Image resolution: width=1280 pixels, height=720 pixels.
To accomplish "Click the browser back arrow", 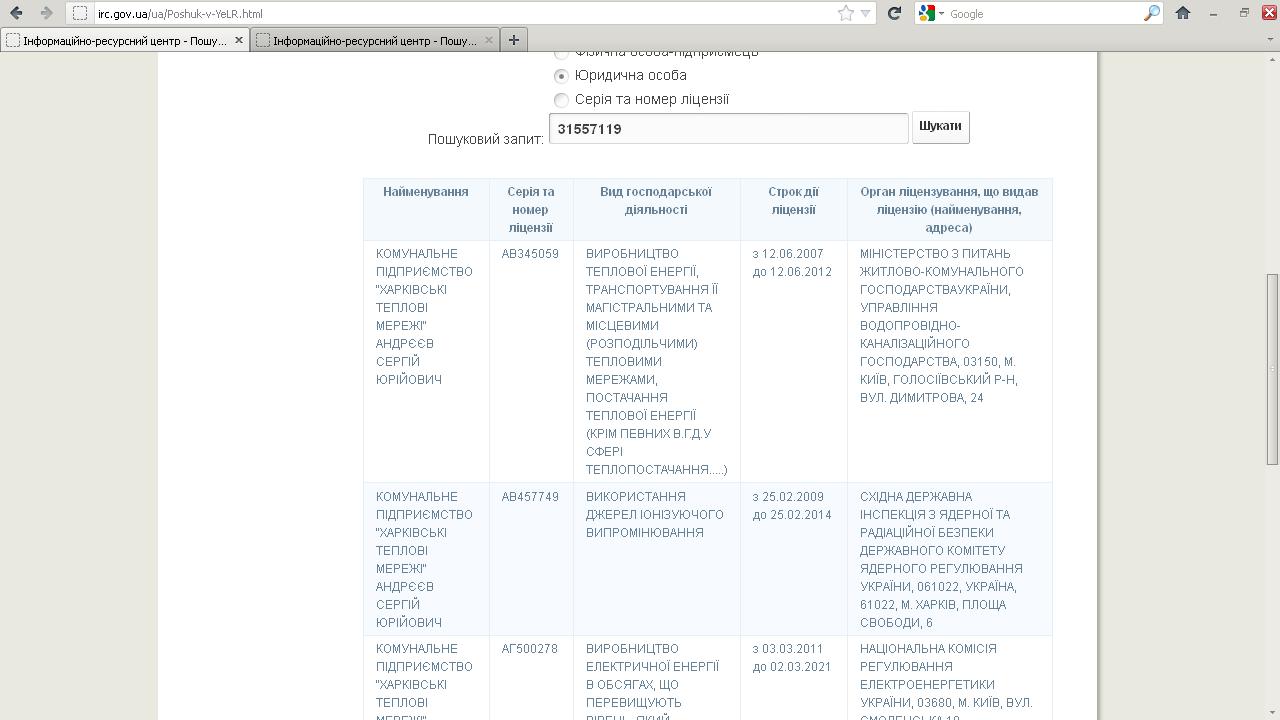I will click(16, 13).
